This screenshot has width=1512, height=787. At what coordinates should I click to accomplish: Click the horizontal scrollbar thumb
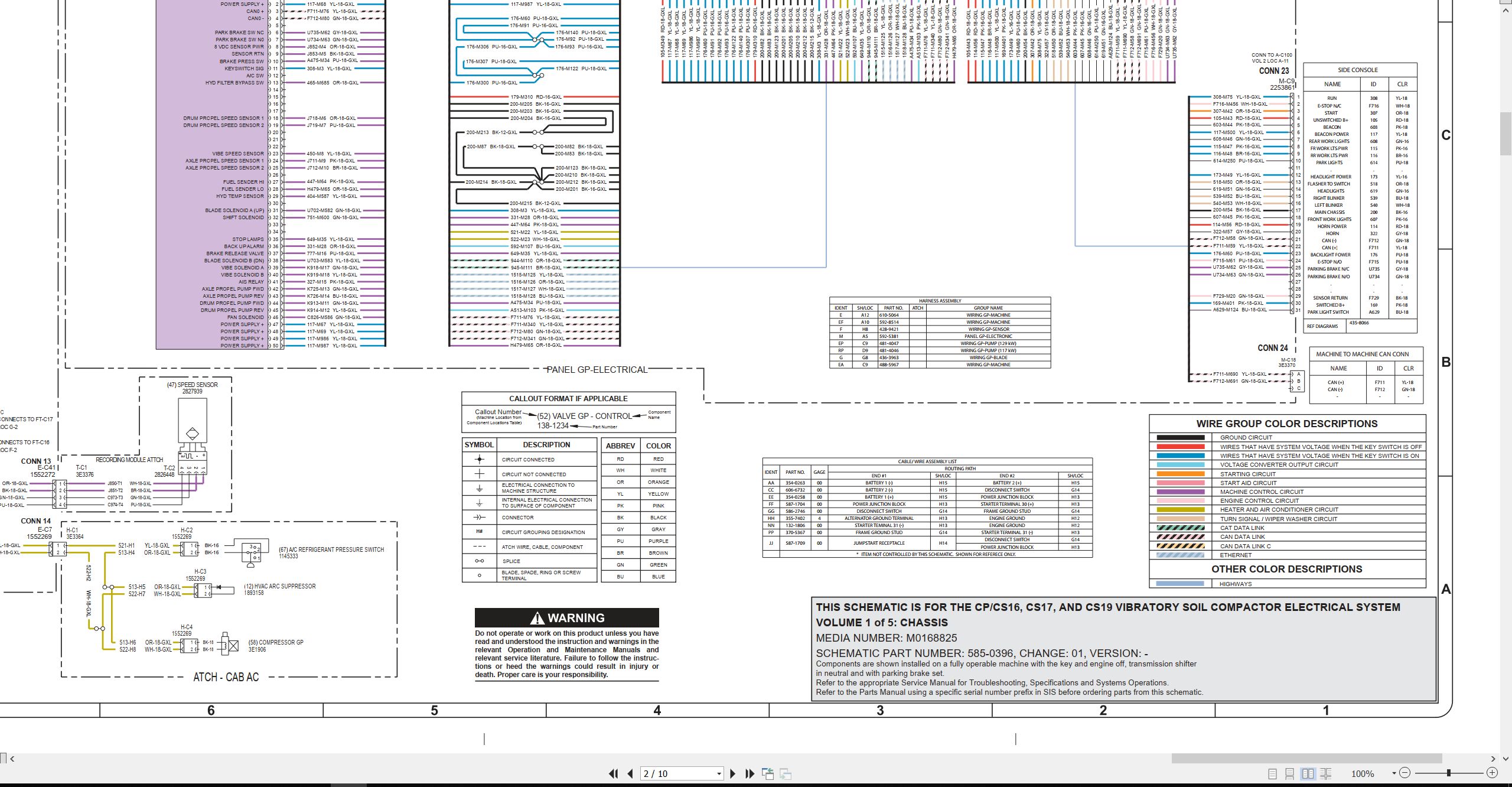point(1306,758)
